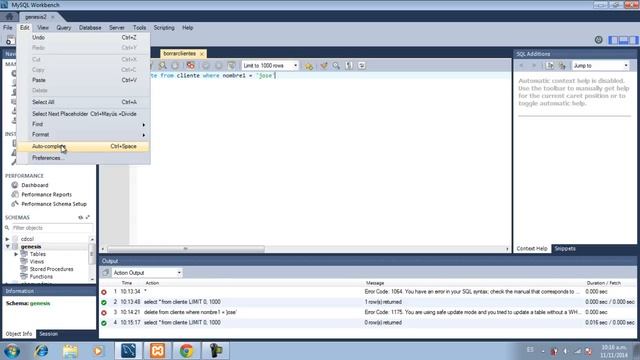
Task: Click success icon on output row 2
Action: (104, 302)
